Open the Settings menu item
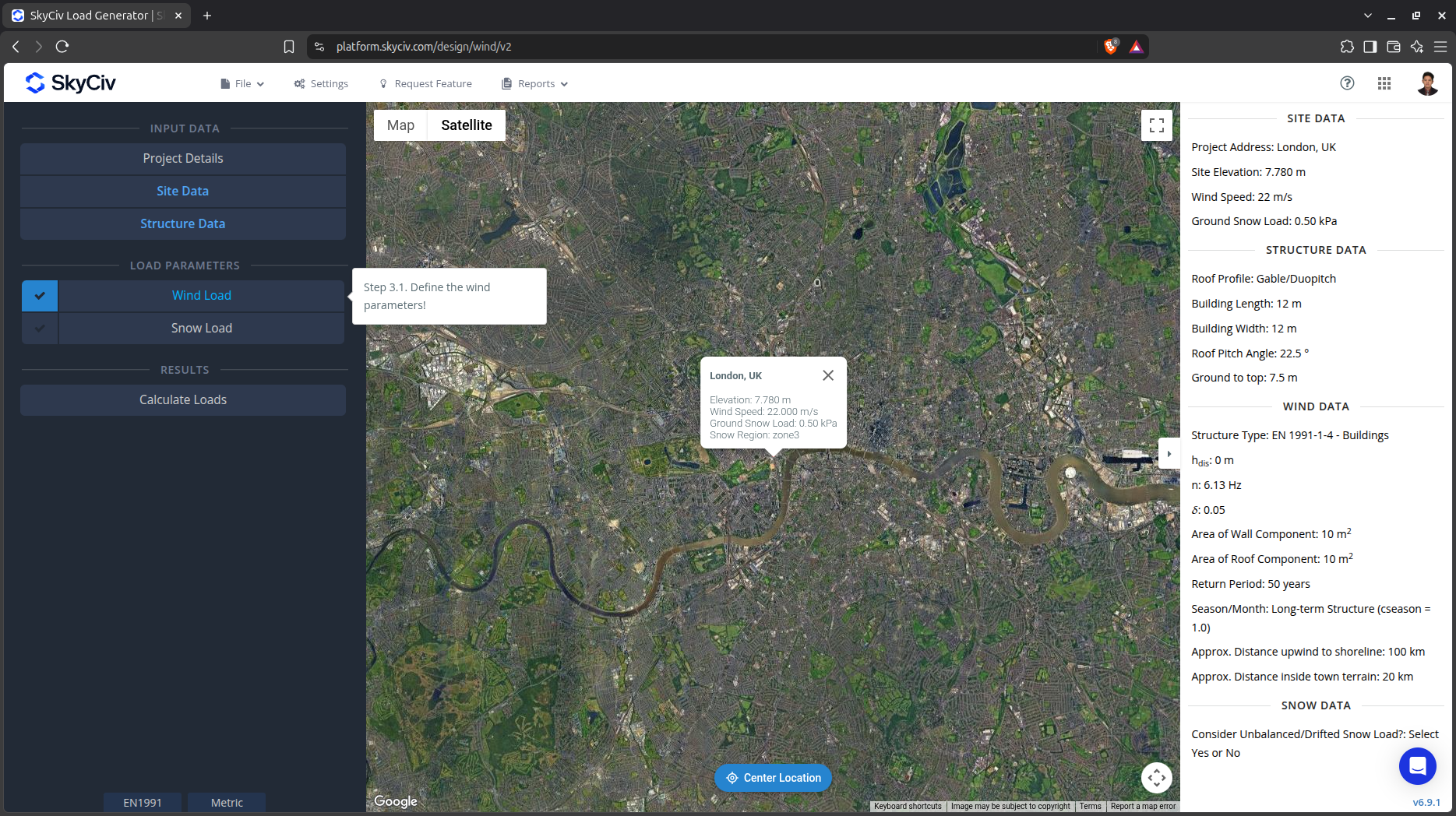Screen dimensions: 1456x816 [x=321, y=84]
